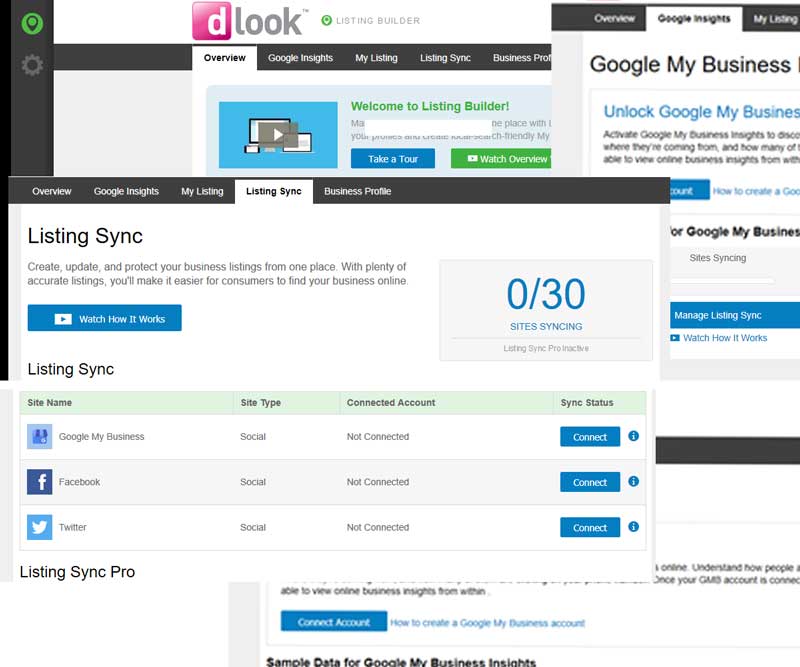Click the green Watch Overview button
The image size is (800, 667).
pyautogui.click(x=502, y=159)
